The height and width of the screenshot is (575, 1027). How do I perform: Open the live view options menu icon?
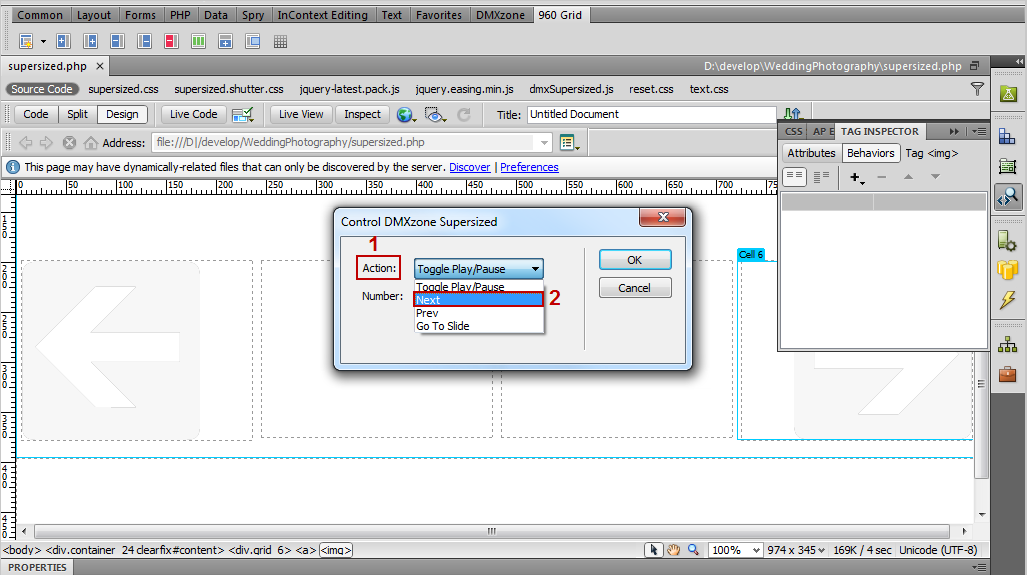tap(569, 142)
